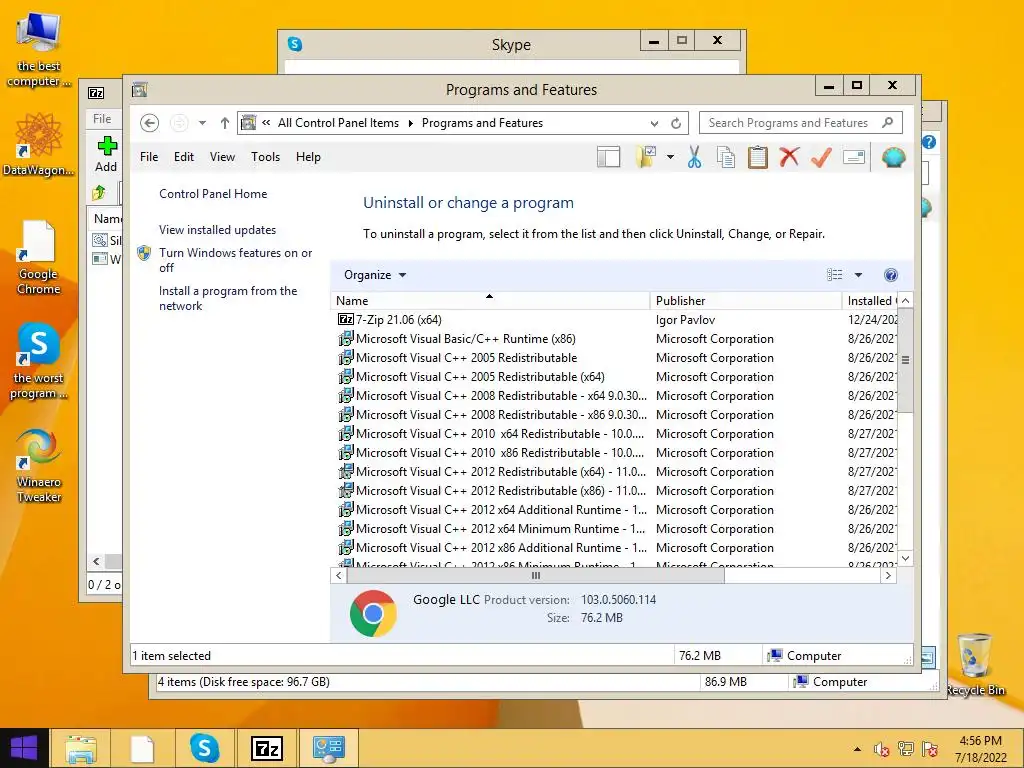This screenshot has height=768, width=1024.
Task: Open the File menu in 7-Zip window
Action: click(102, 119)
